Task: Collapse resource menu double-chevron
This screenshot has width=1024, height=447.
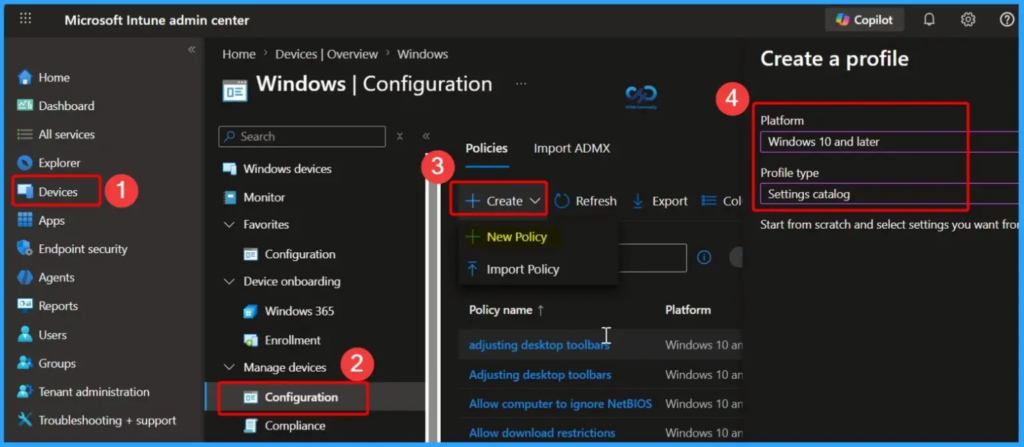Action: 426,136
